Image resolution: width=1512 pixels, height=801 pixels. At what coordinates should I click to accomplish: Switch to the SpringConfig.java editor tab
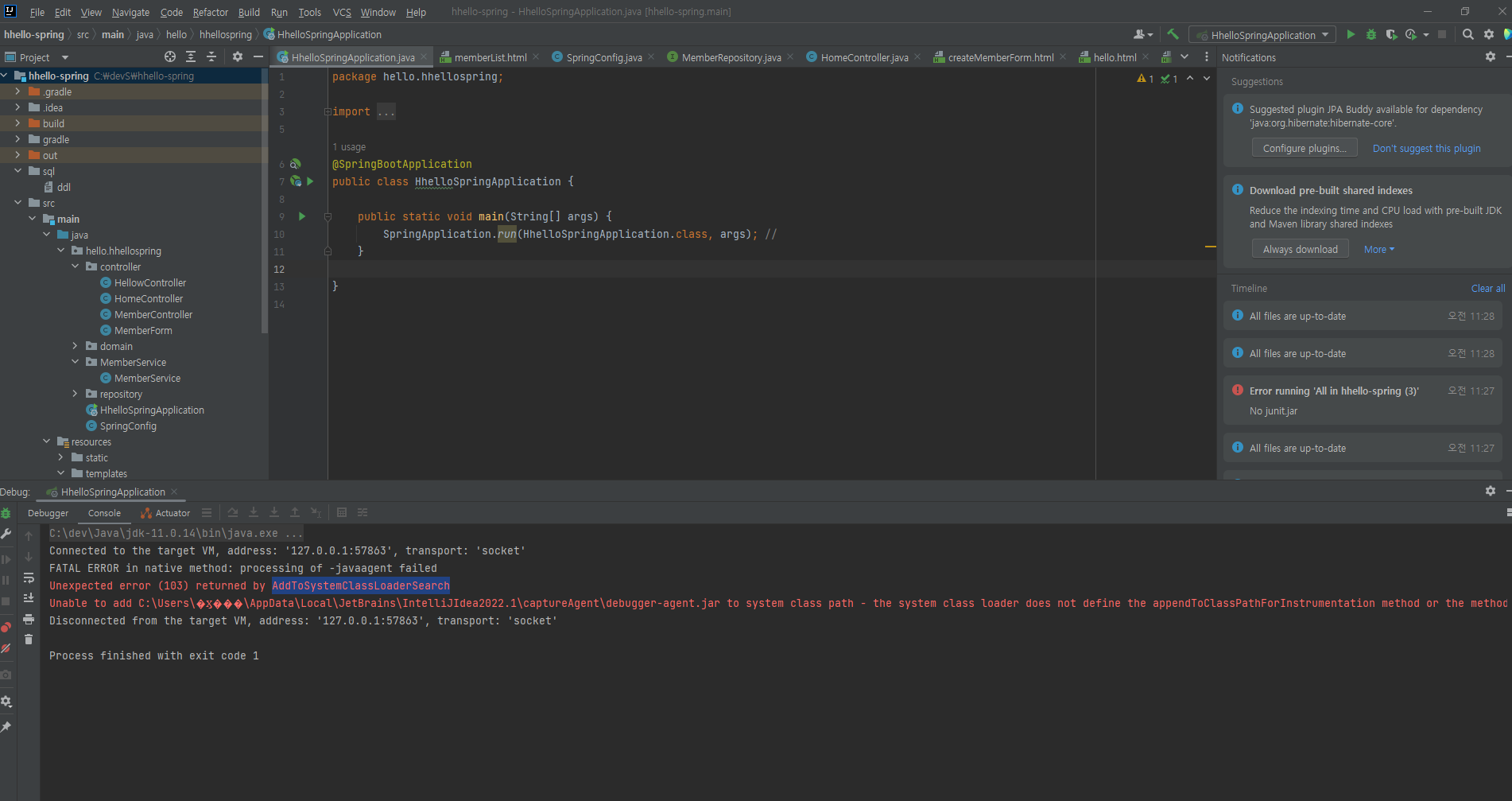click(603, 57)
